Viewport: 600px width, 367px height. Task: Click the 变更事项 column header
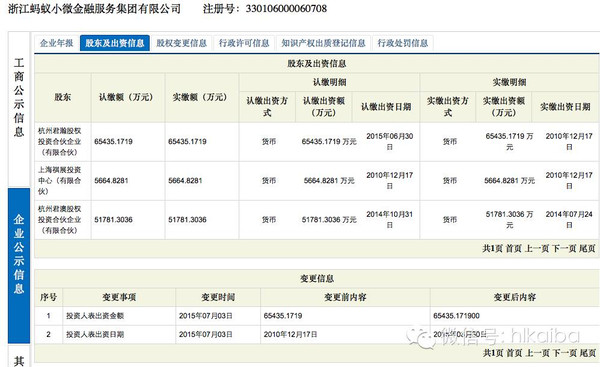119,297
